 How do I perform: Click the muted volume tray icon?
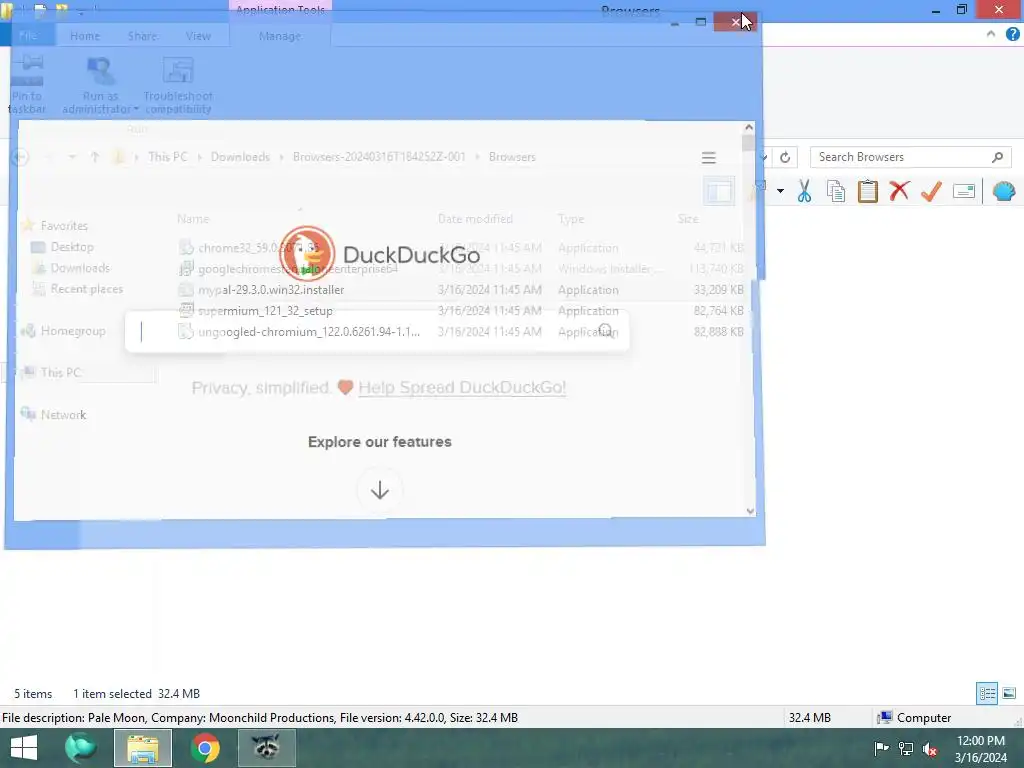point(930,748)
